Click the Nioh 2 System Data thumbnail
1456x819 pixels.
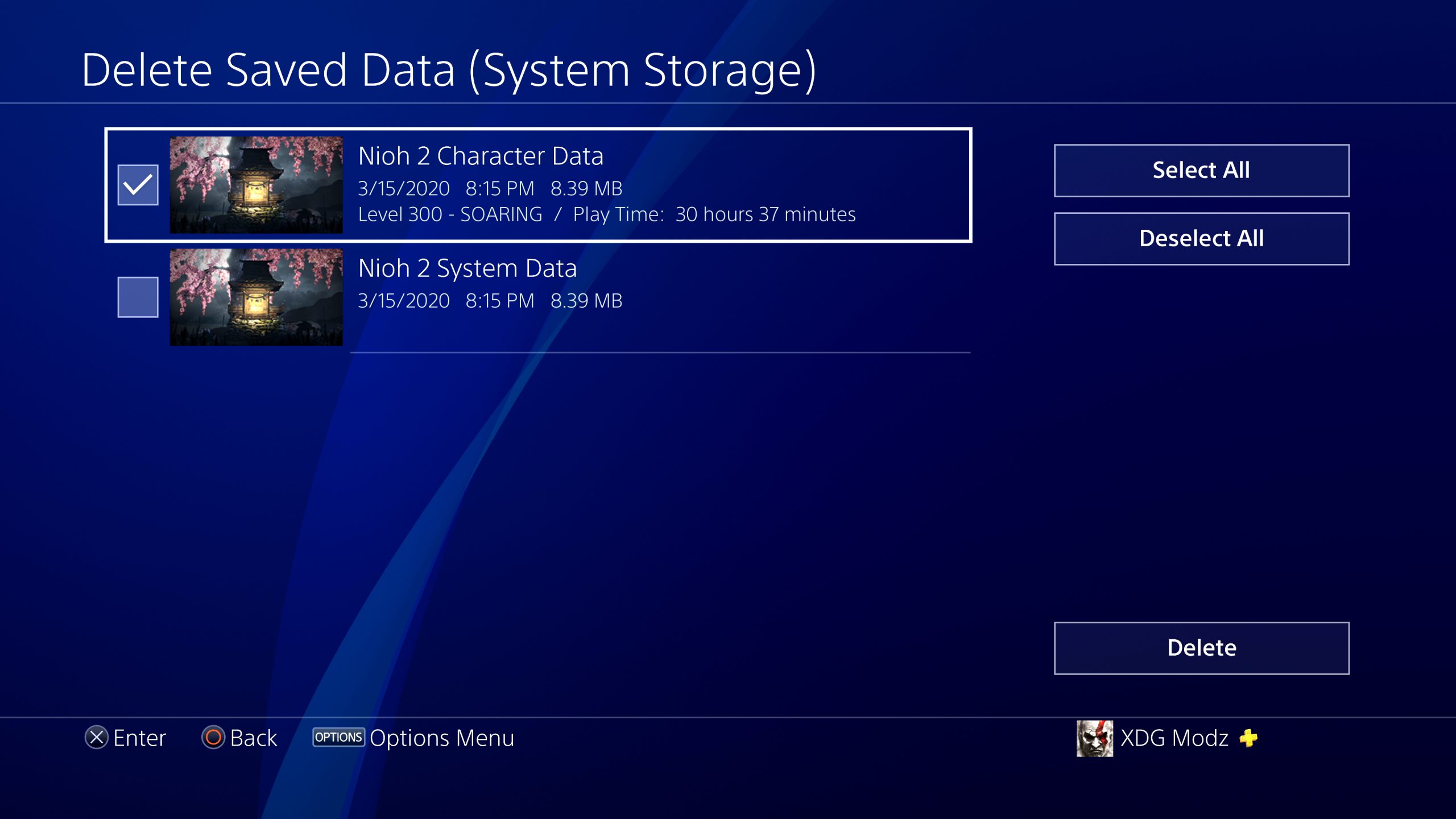(x=257, y=297)
